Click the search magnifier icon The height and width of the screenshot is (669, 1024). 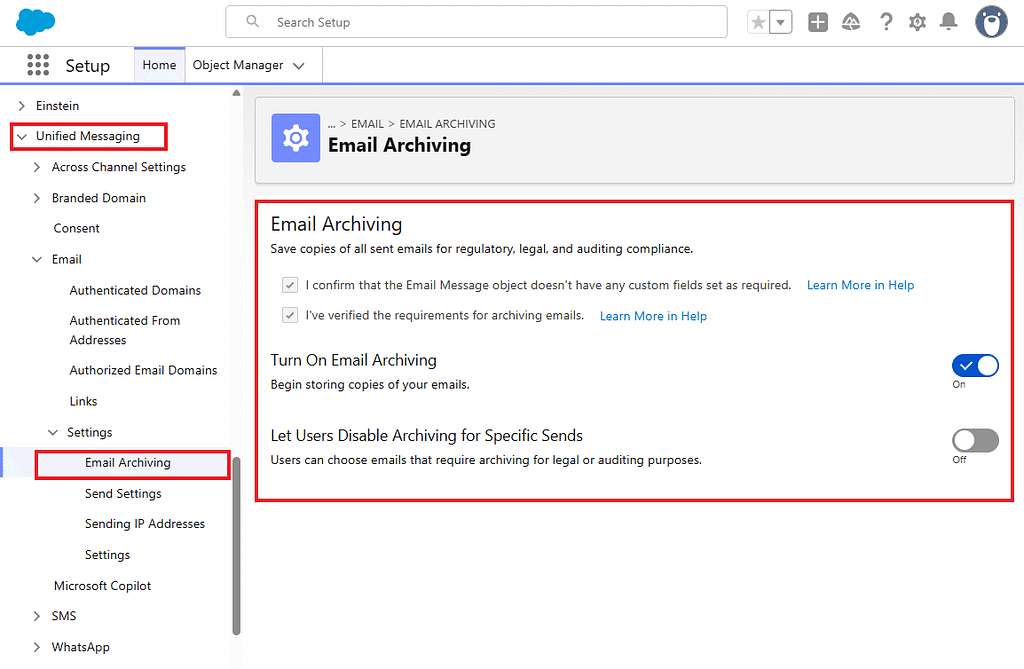coord(252,22)
